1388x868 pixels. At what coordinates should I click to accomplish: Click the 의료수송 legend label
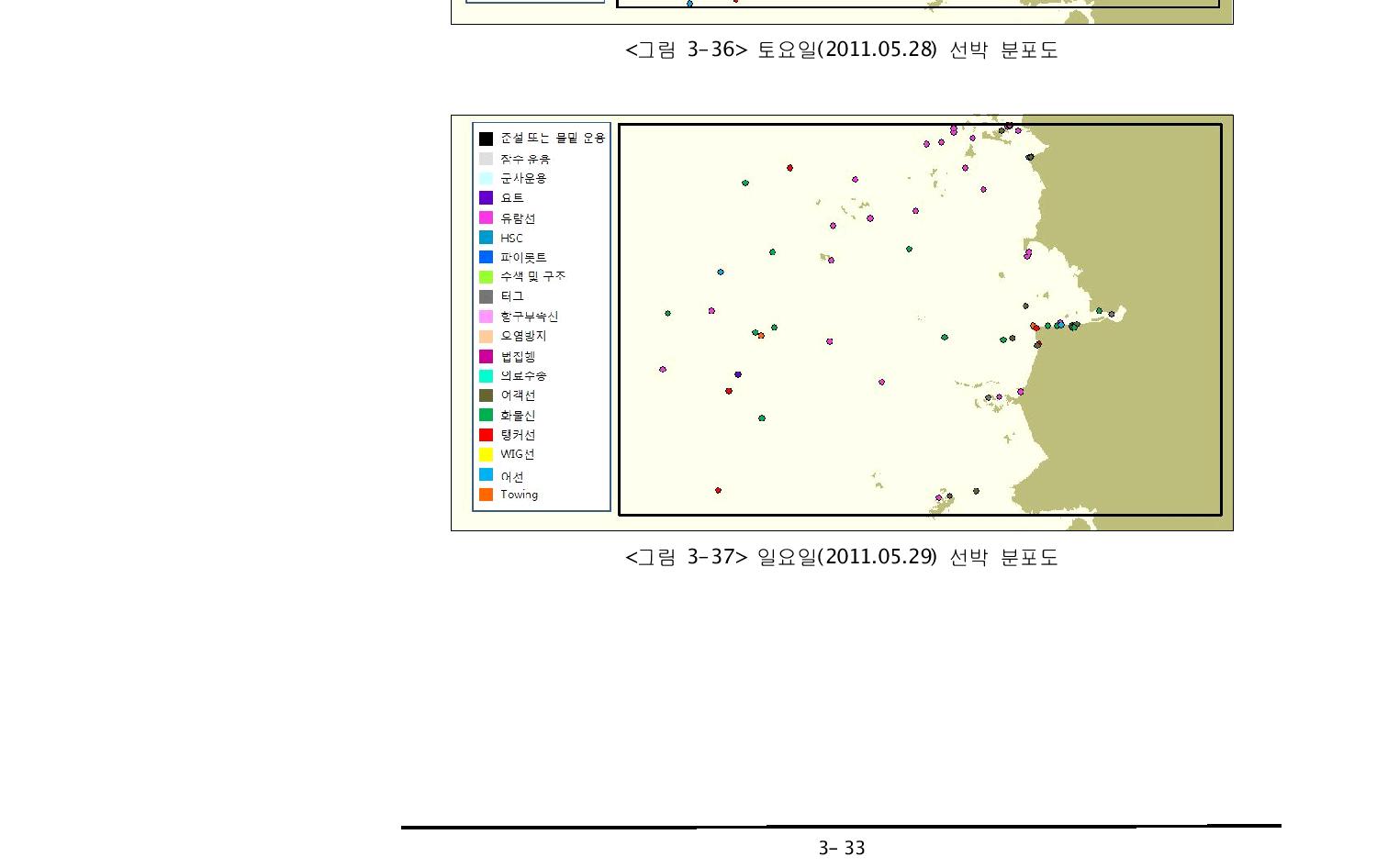click(x=523, y=375)
